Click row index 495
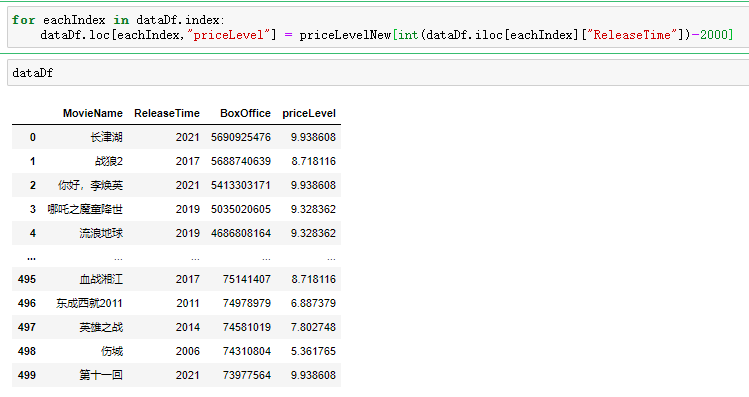The image size is (749, 397). tap(27, 279)
